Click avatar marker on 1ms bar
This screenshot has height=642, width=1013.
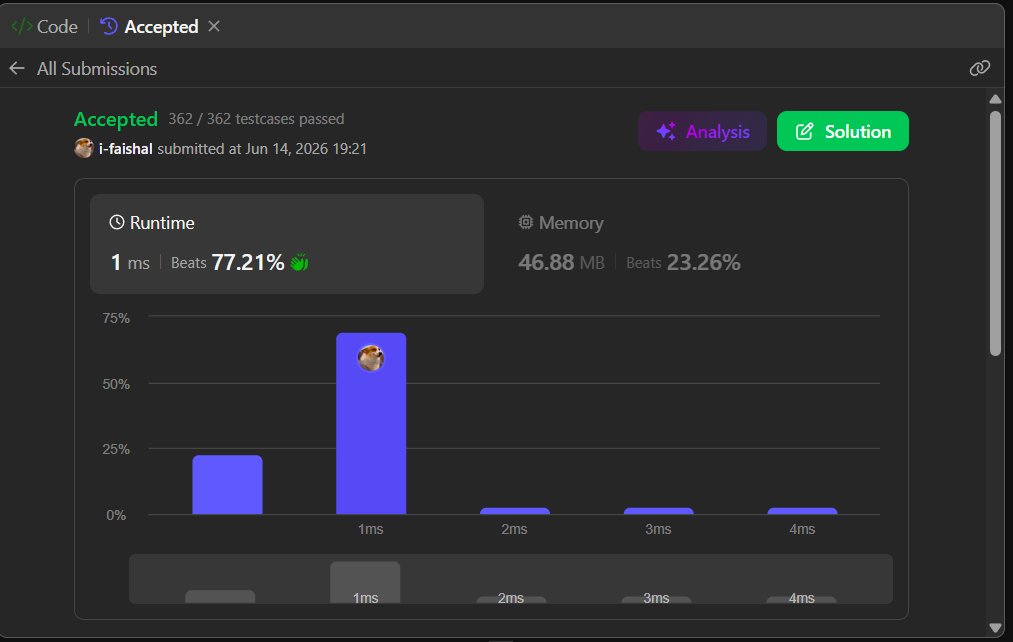371,358
